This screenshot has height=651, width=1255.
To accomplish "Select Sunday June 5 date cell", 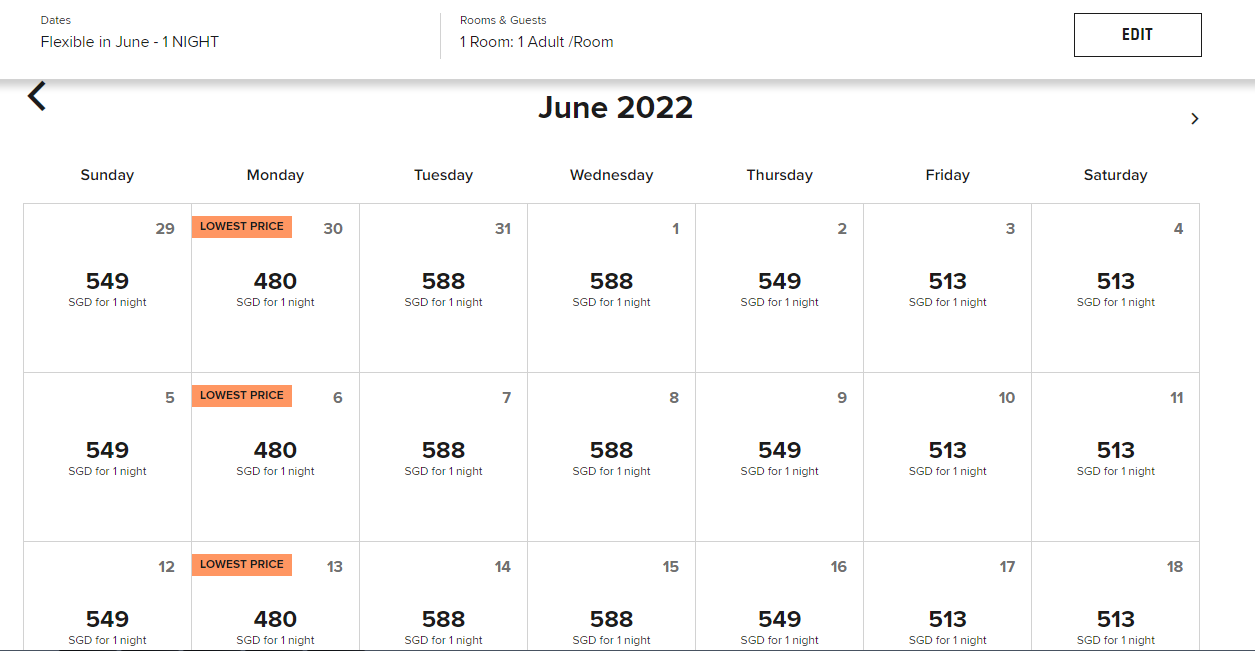I will click(x=107, y=457).
